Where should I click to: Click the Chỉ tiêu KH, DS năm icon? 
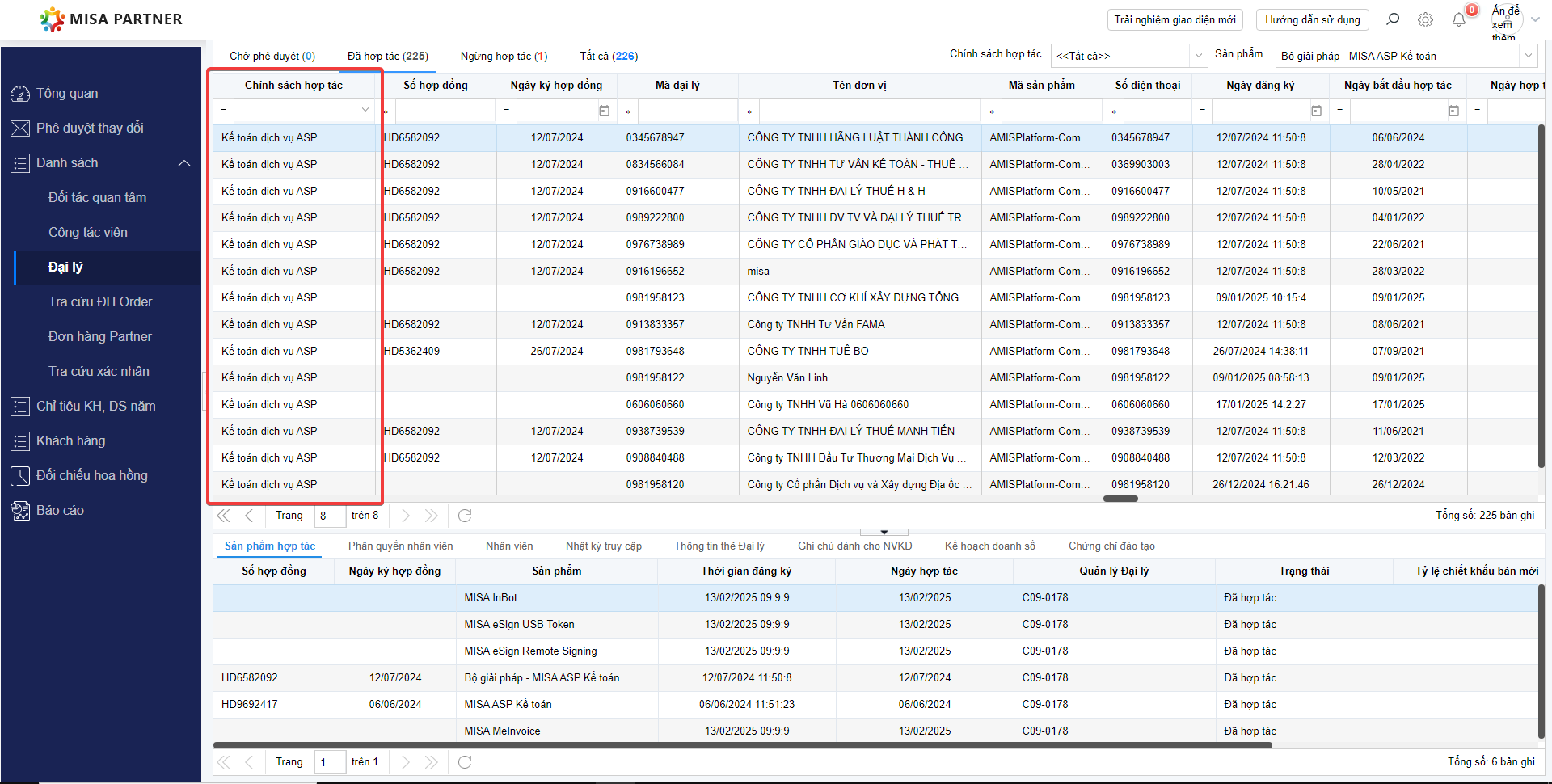(x=20, y=407)
